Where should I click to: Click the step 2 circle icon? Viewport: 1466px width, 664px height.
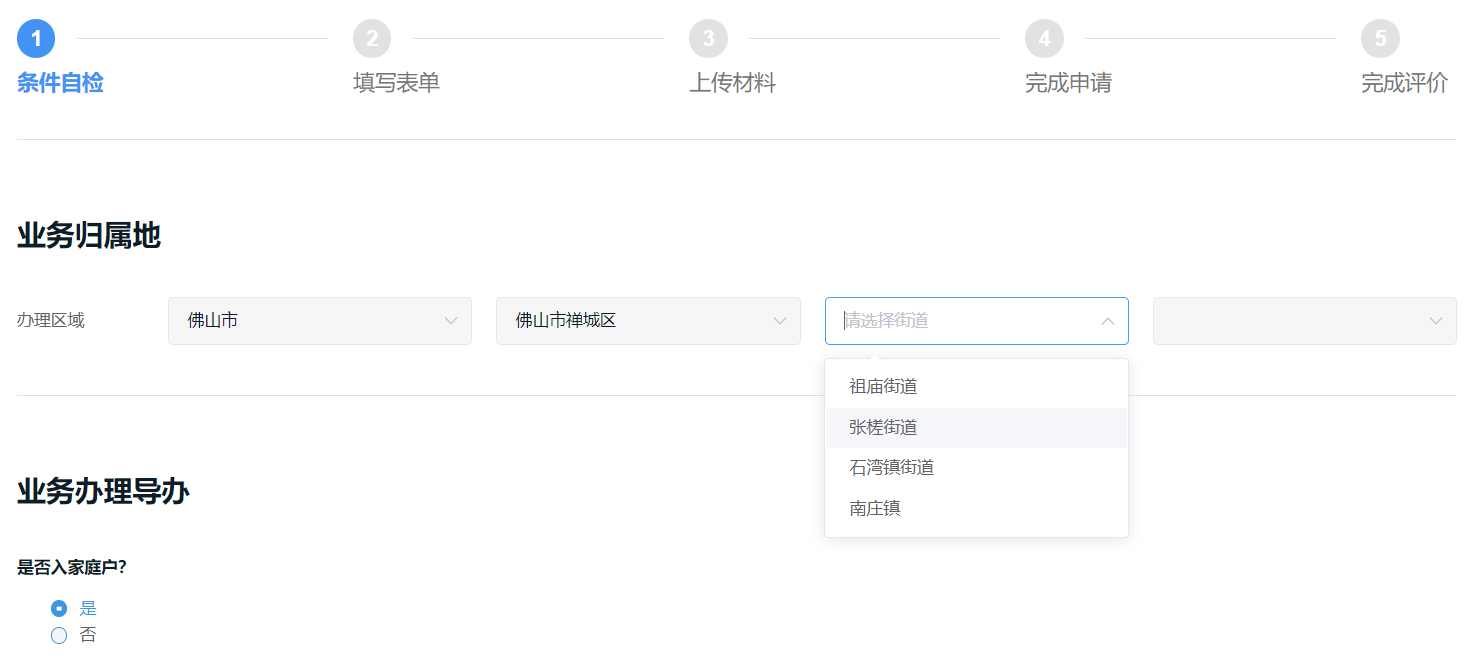tap(372, 39)
